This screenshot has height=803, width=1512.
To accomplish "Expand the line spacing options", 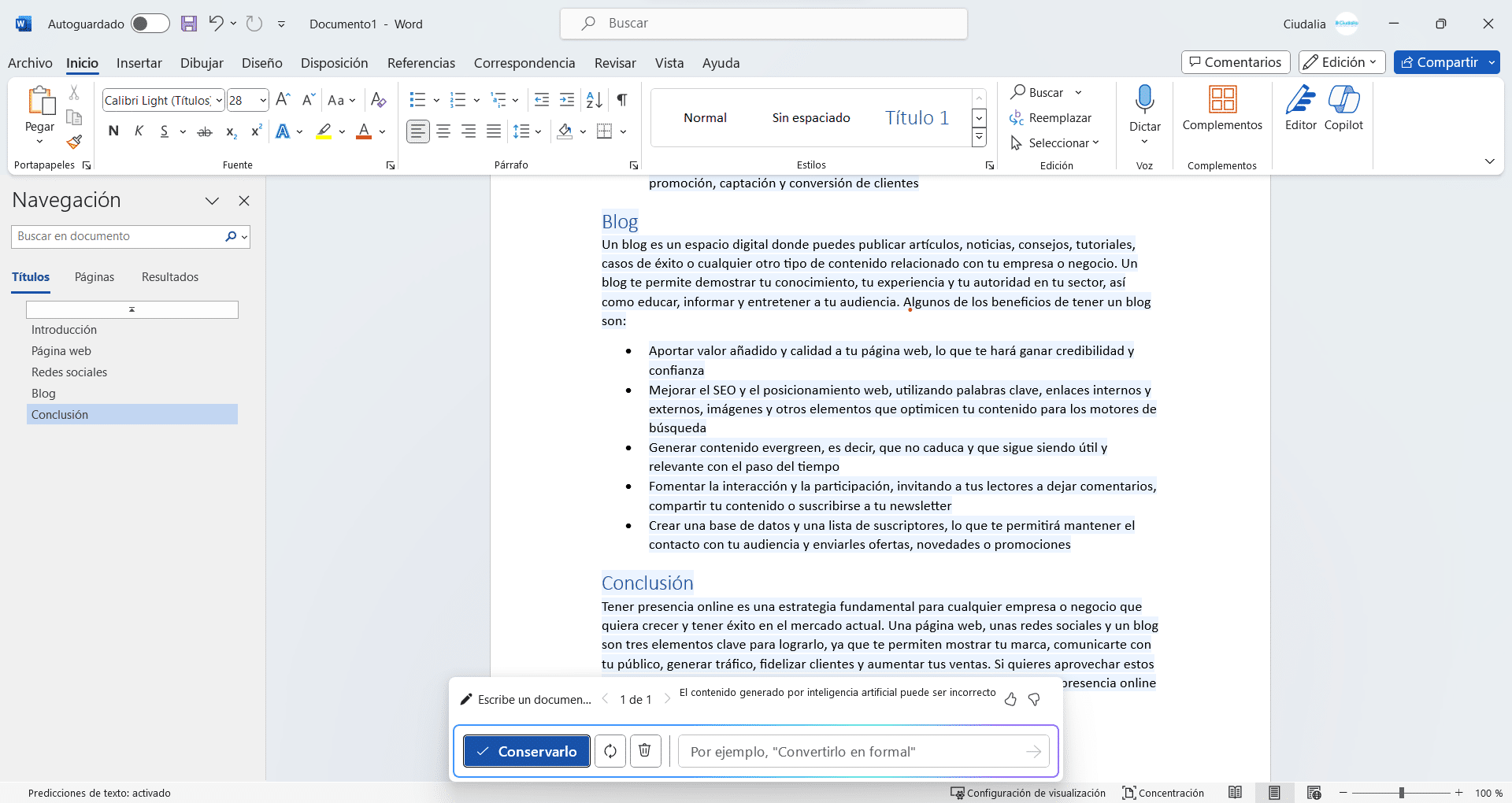I will click(x=539, y=131).
